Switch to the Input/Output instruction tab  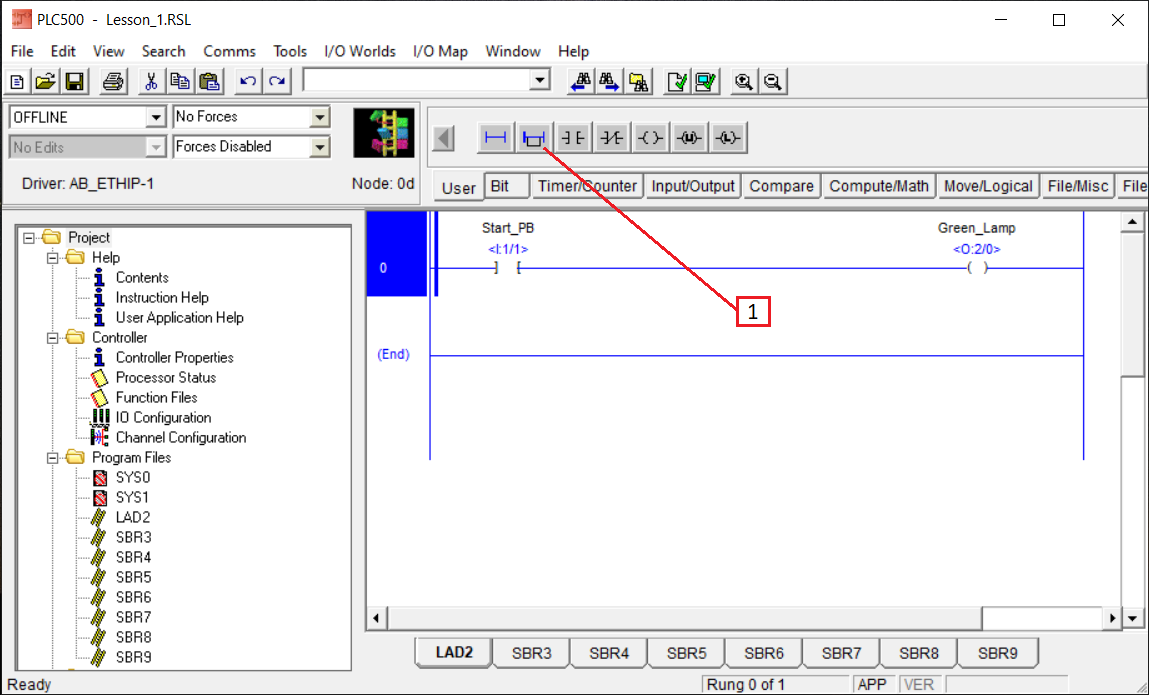693,186
